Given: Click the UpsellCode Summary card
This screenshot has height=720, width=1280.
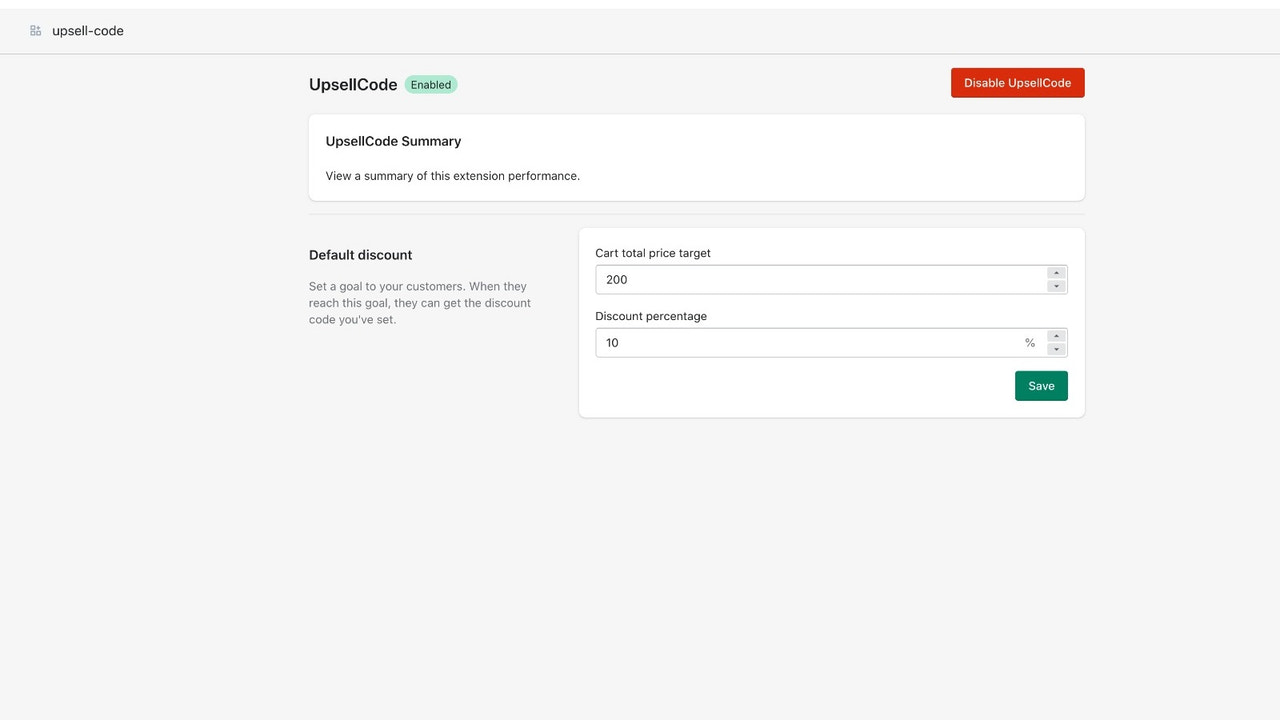Looking at the screenshot, I should pos(696,157).
